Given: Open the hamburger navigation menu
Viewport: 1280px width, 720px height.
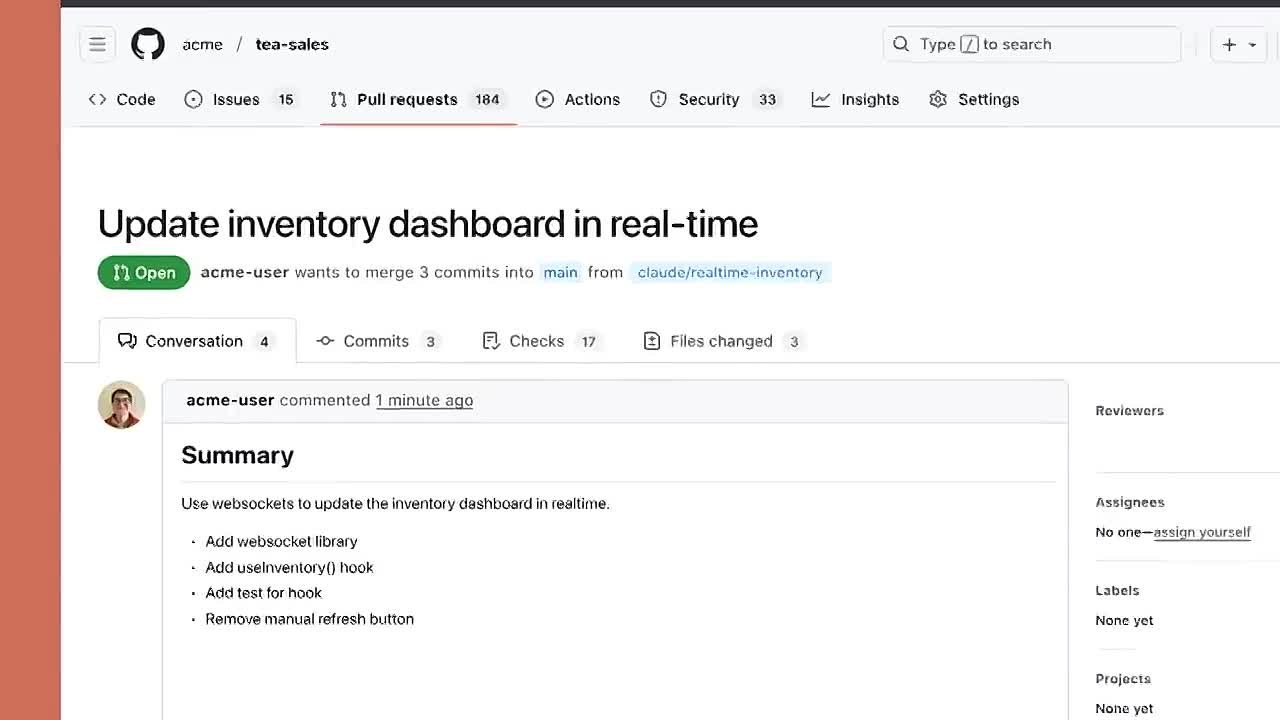Looking at the screenshot, I should [x=97, y=44].
